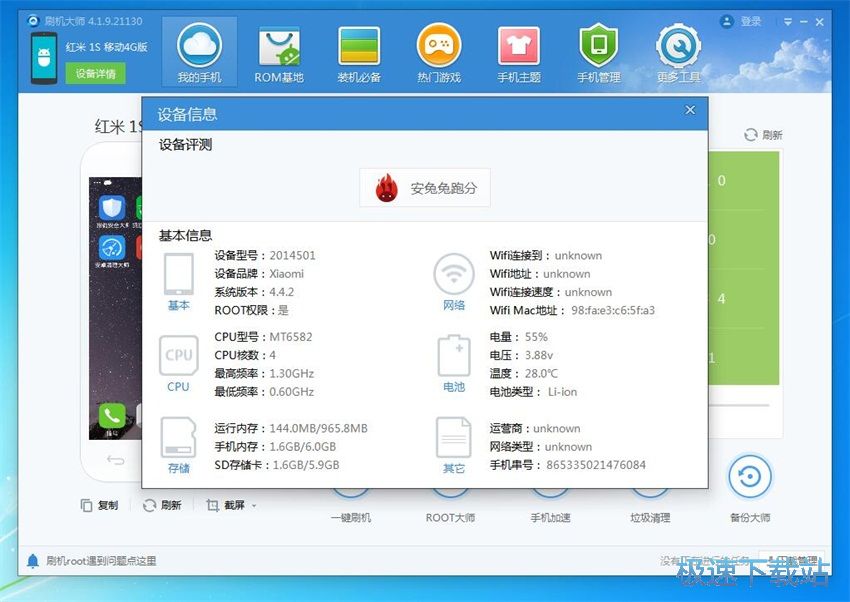
Task: Close the 设备信息 dialog
Action: tap(690, 110)
